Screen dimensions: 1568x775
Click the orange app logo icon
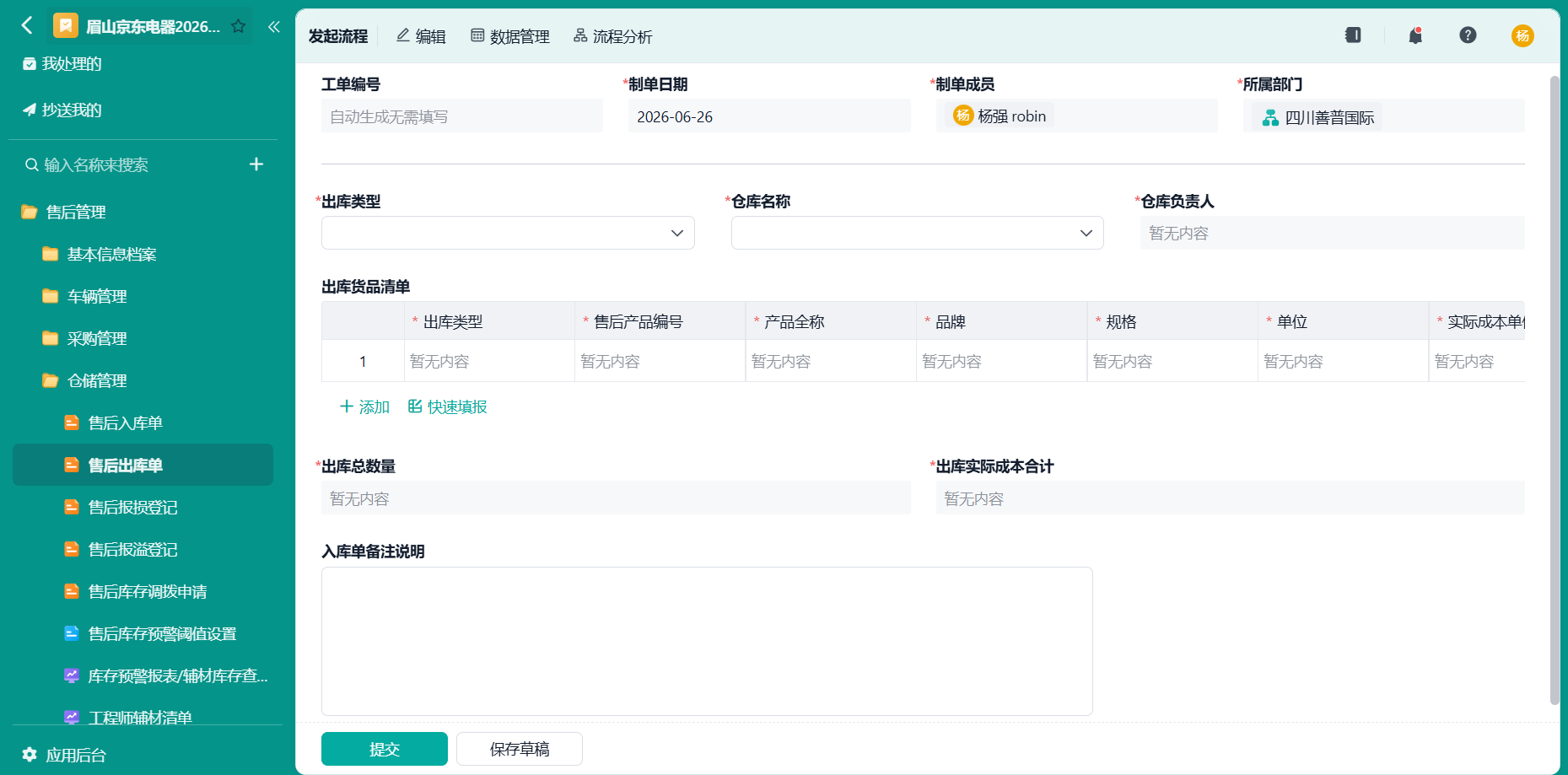pyautogui.click(x=65, y=26)
